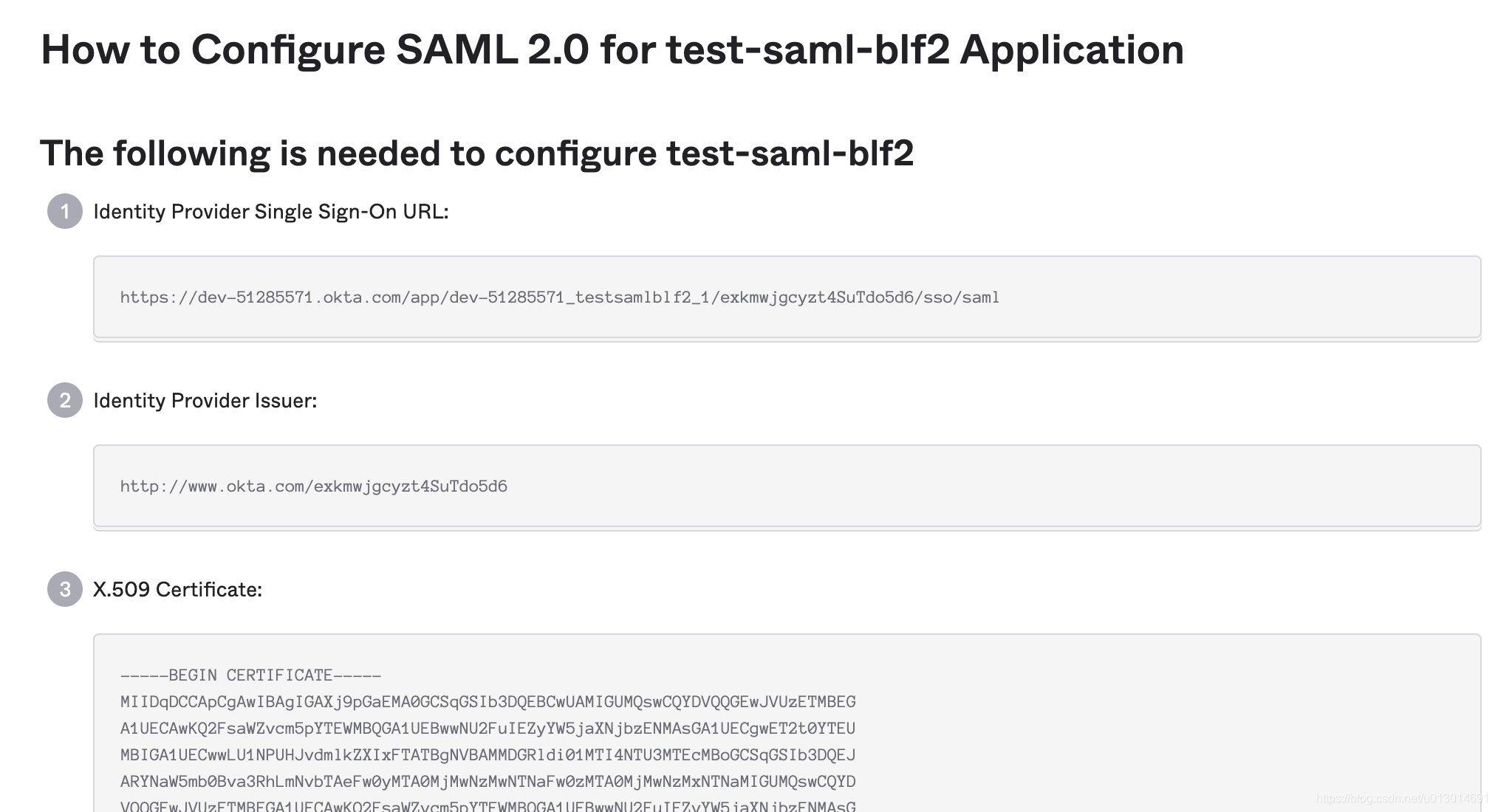Click the step 2 number badge

tap(65, 401)
